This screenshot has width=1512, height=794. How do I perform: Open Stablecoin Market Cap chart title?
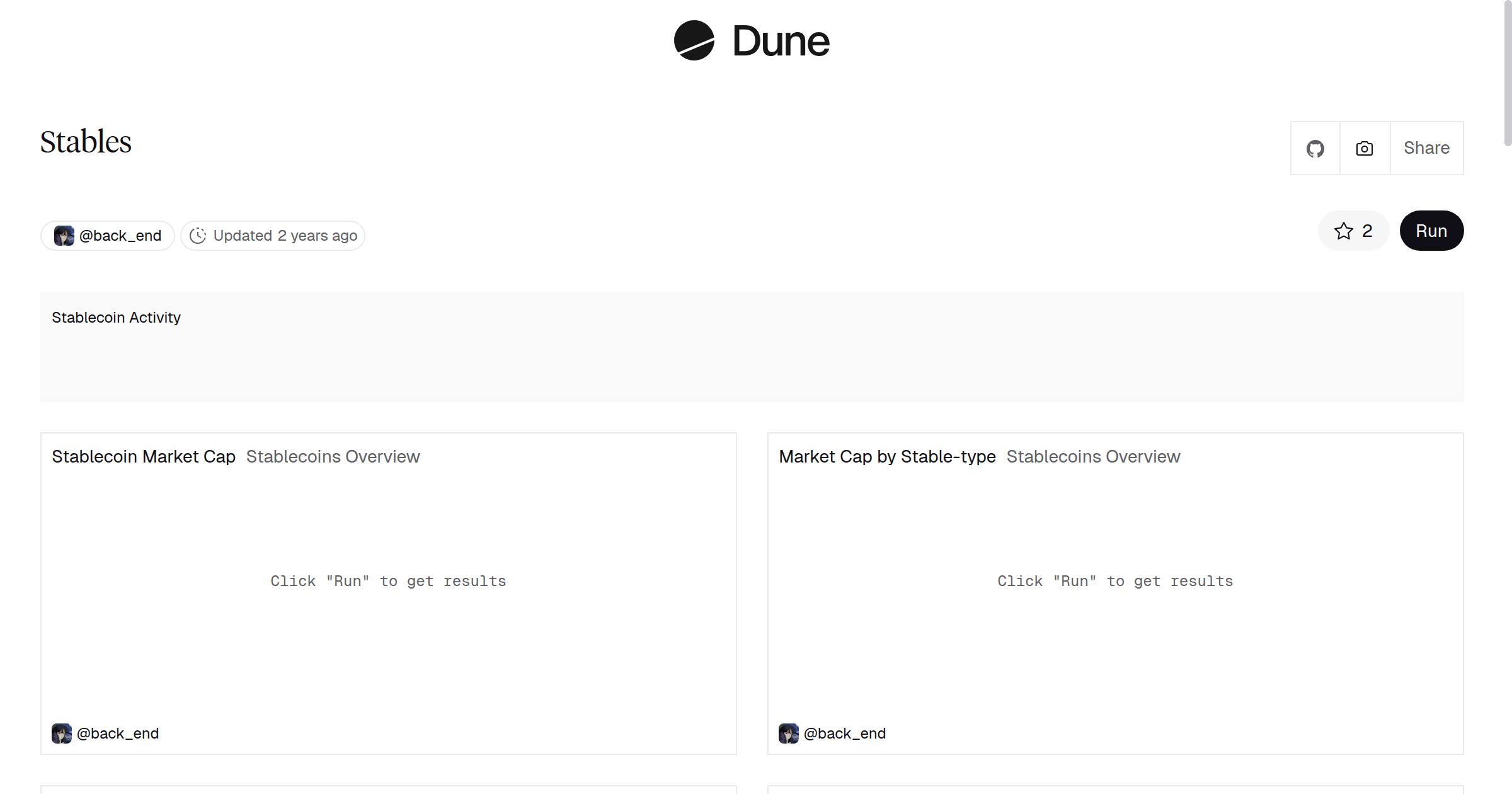(144, 457)
